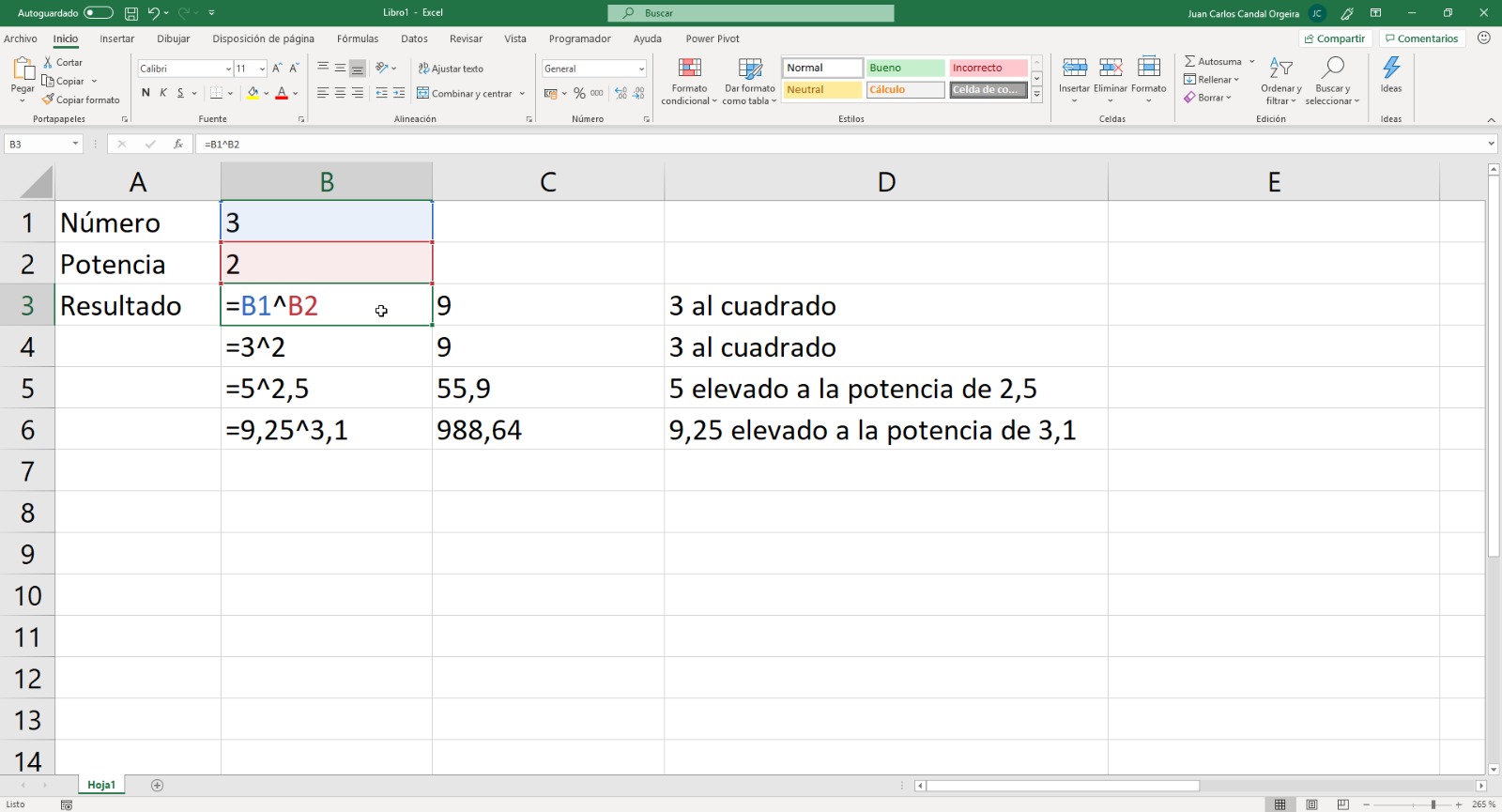Image resolution: width=1502 pixels, height=812 pixels.
Task: Toggle italic formatting K button
Action: tap(163, 93)
